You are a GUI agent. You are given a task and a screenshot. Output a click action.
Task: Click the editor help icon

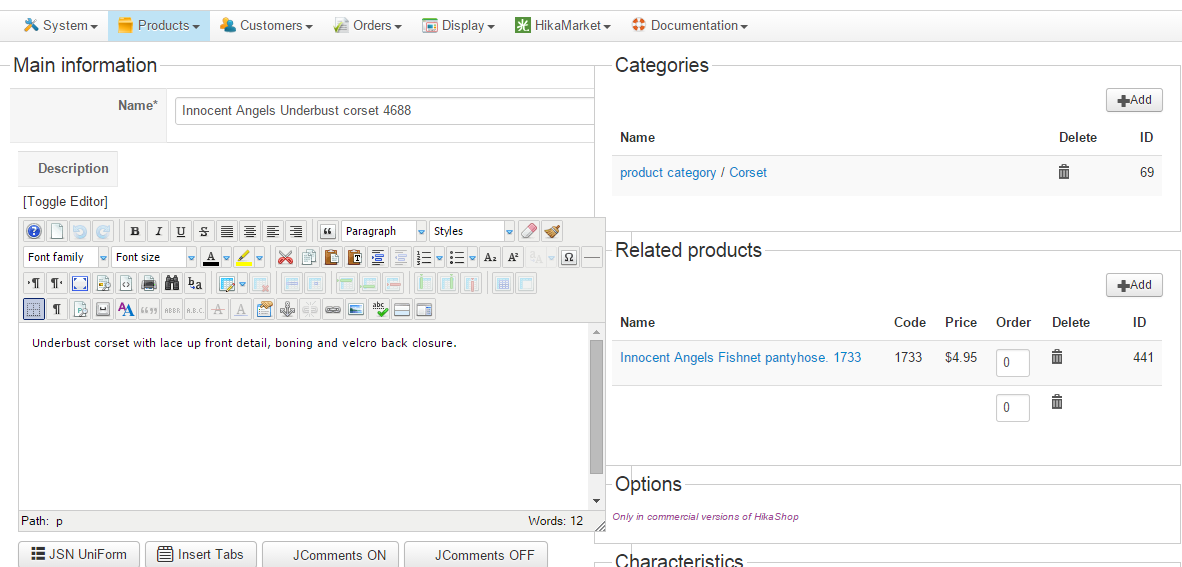34,231
